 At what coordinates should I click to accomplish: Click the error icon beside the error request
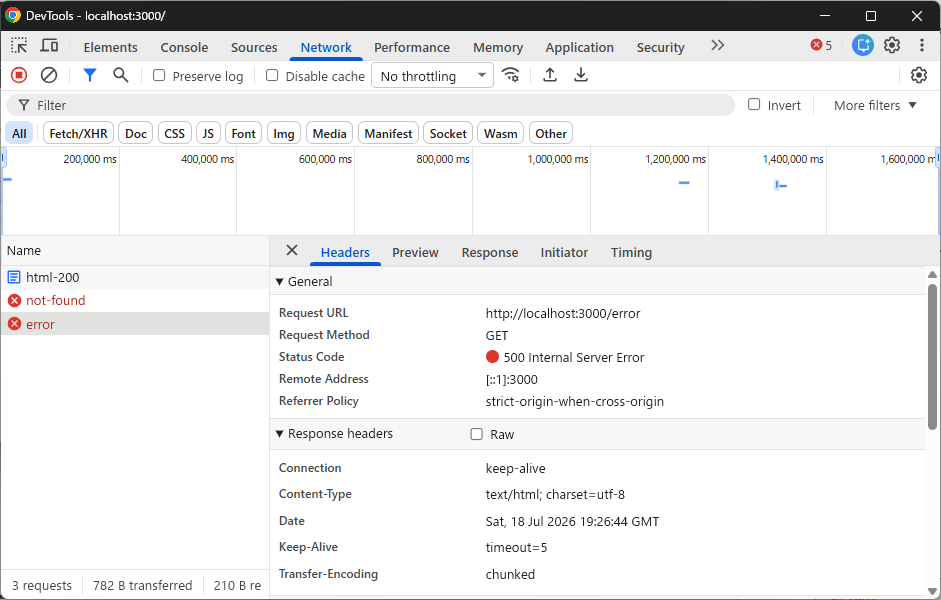tap(14, 325)
